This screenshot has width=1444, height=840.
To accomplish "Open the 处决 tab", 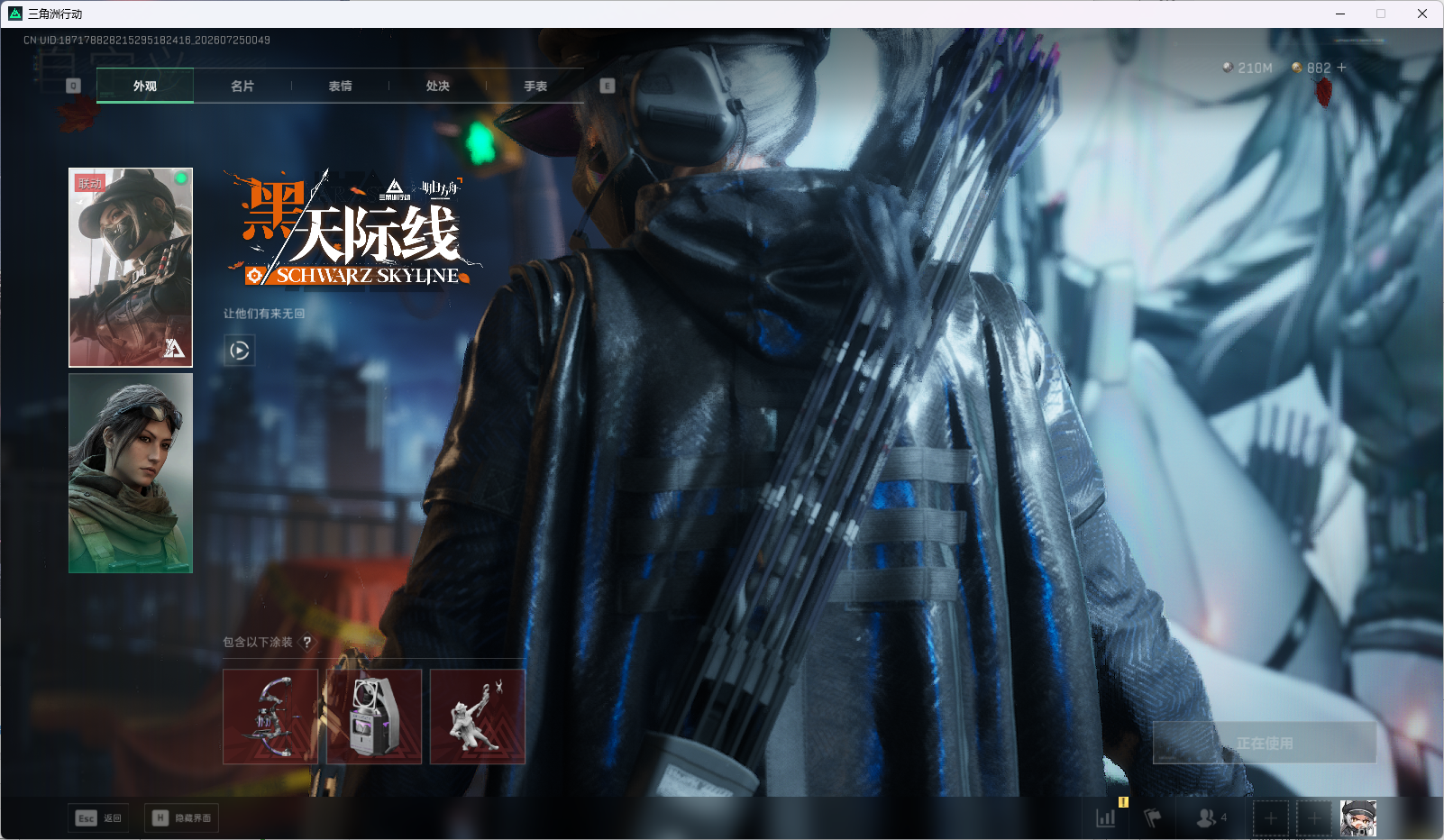I will click(x=438, y=86).
